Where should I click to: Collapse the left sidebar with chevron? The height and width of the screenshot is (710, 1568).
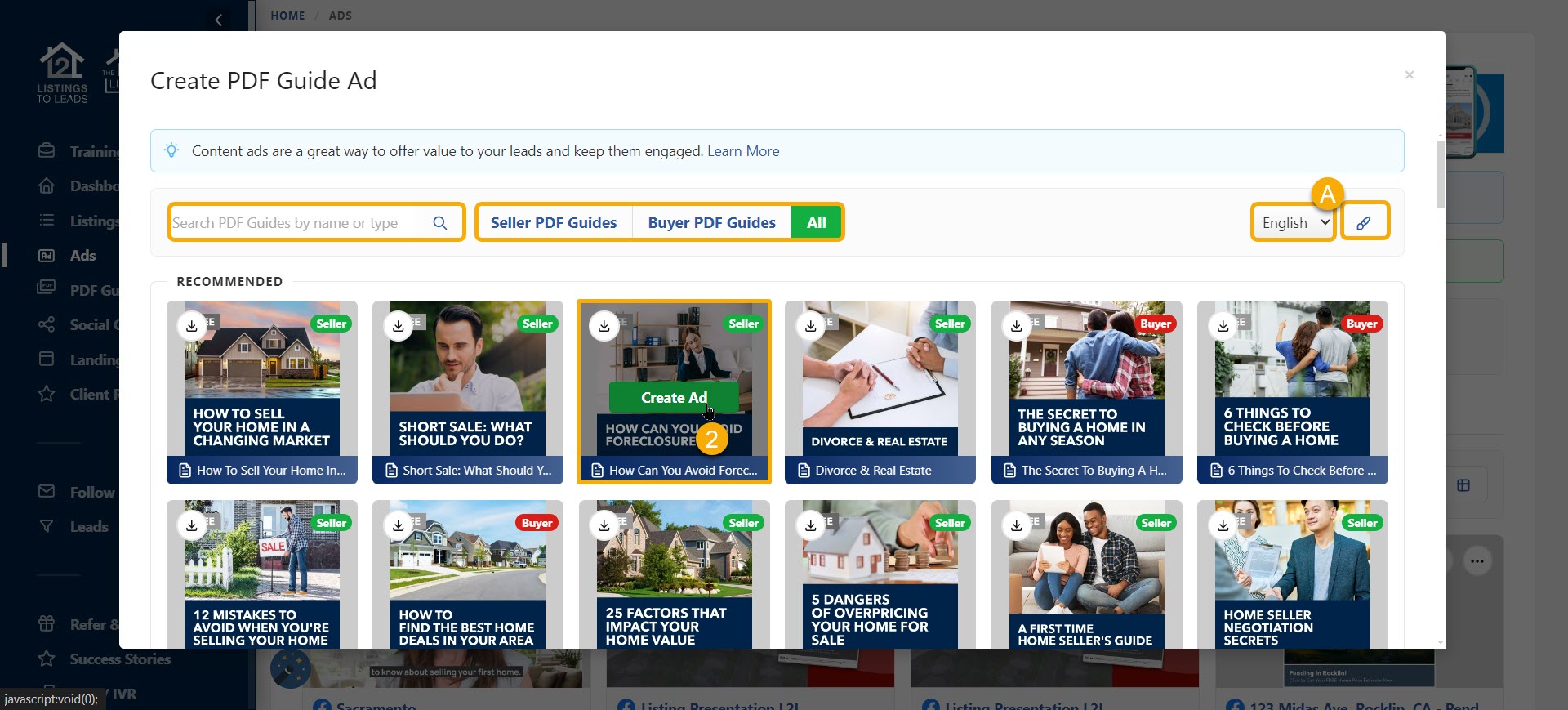(218, 20)
